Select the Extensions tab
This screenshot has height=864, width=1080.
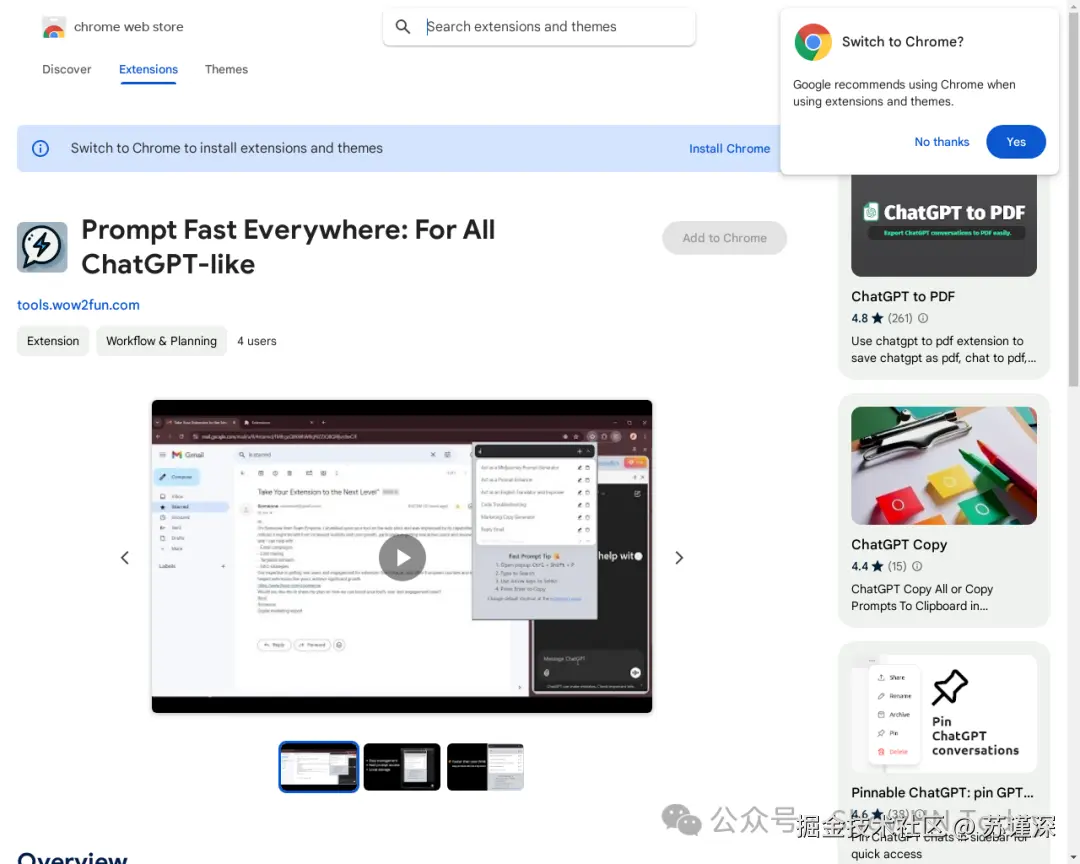coord(148,70)
